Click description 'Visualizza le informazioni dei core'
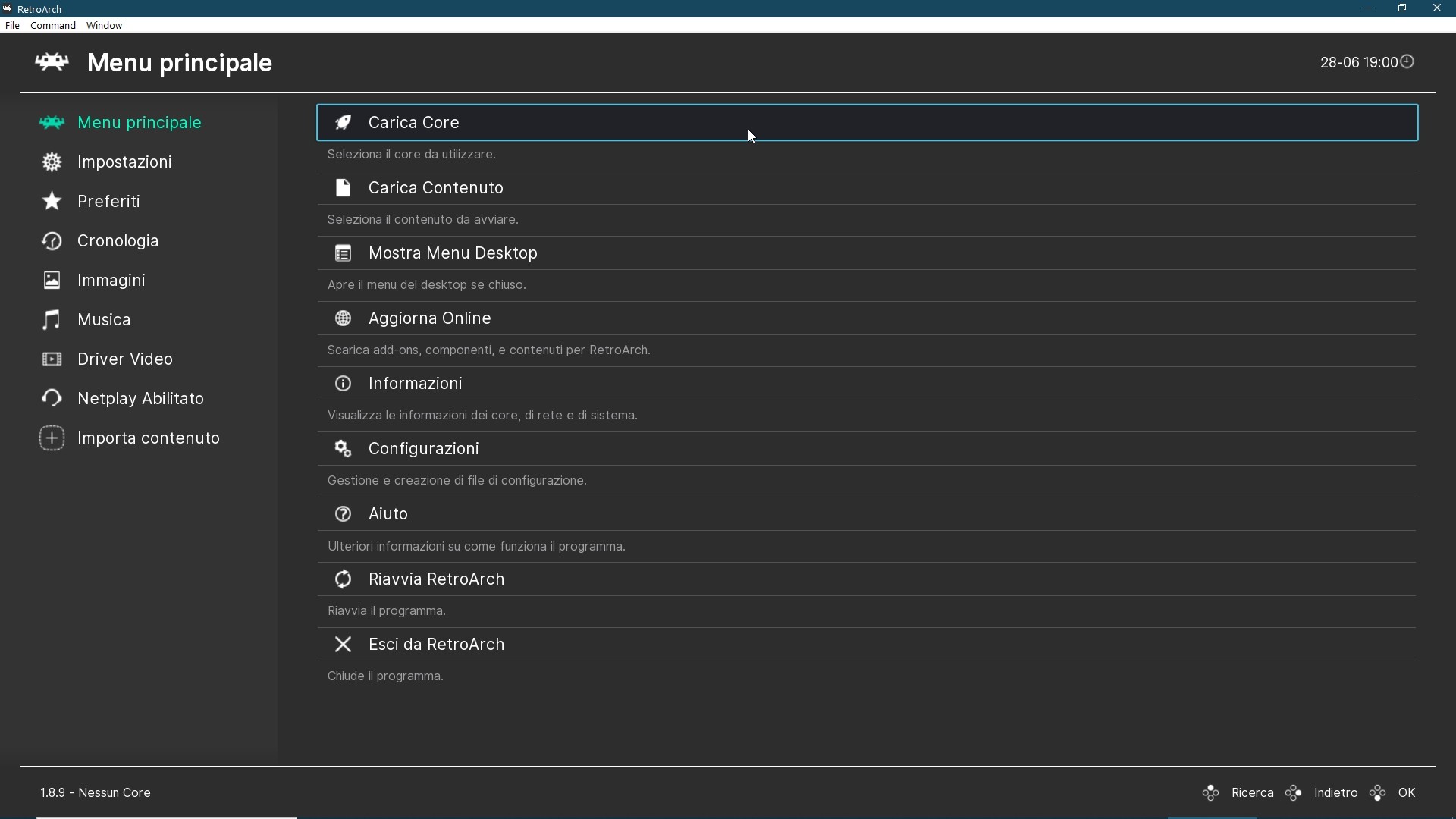1456x819 pixels. [x=482, y=416]
